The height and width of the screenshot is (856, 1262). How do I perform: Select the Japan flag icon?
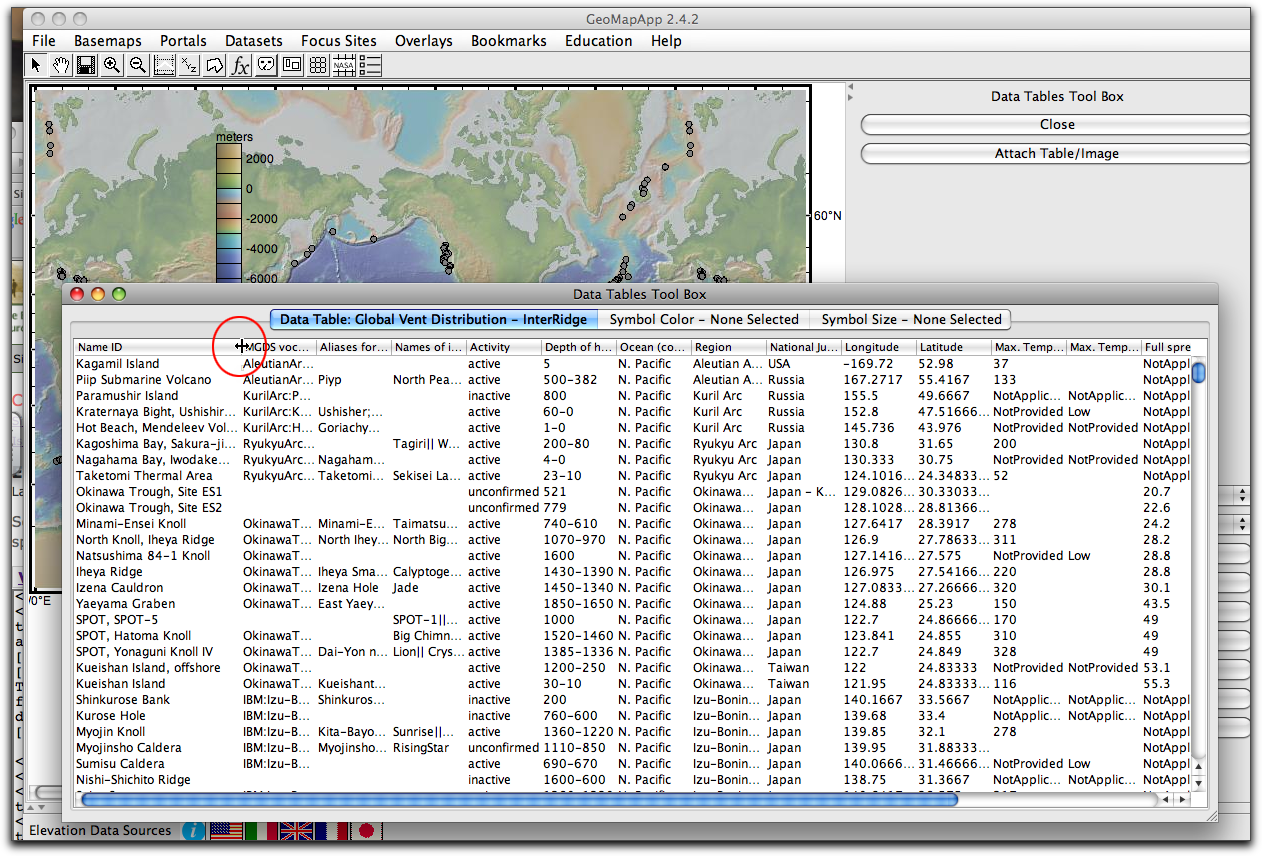click(x=366, y=831)
